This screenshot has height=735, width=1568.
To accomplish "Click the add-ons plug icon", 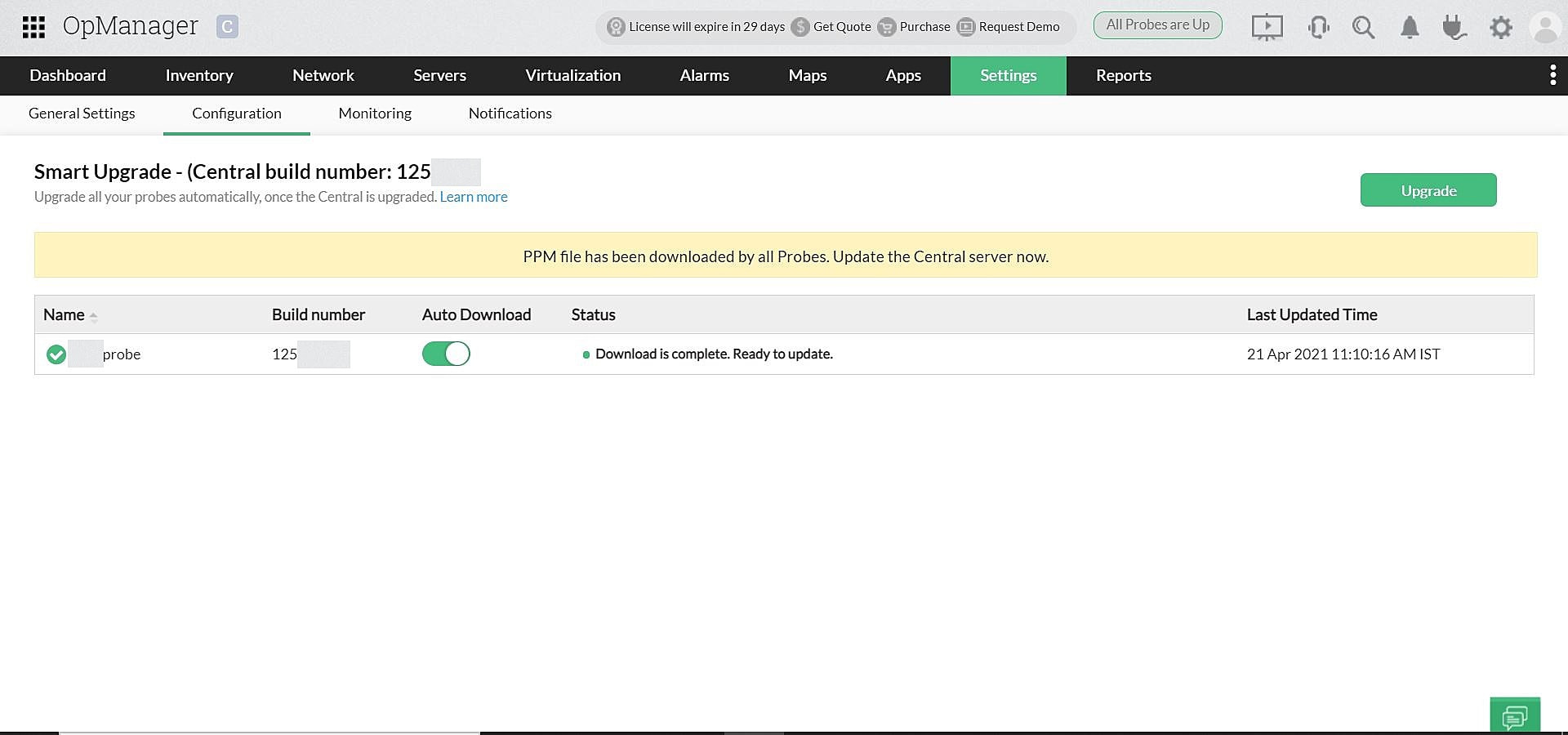I will tap(1454, 27).
